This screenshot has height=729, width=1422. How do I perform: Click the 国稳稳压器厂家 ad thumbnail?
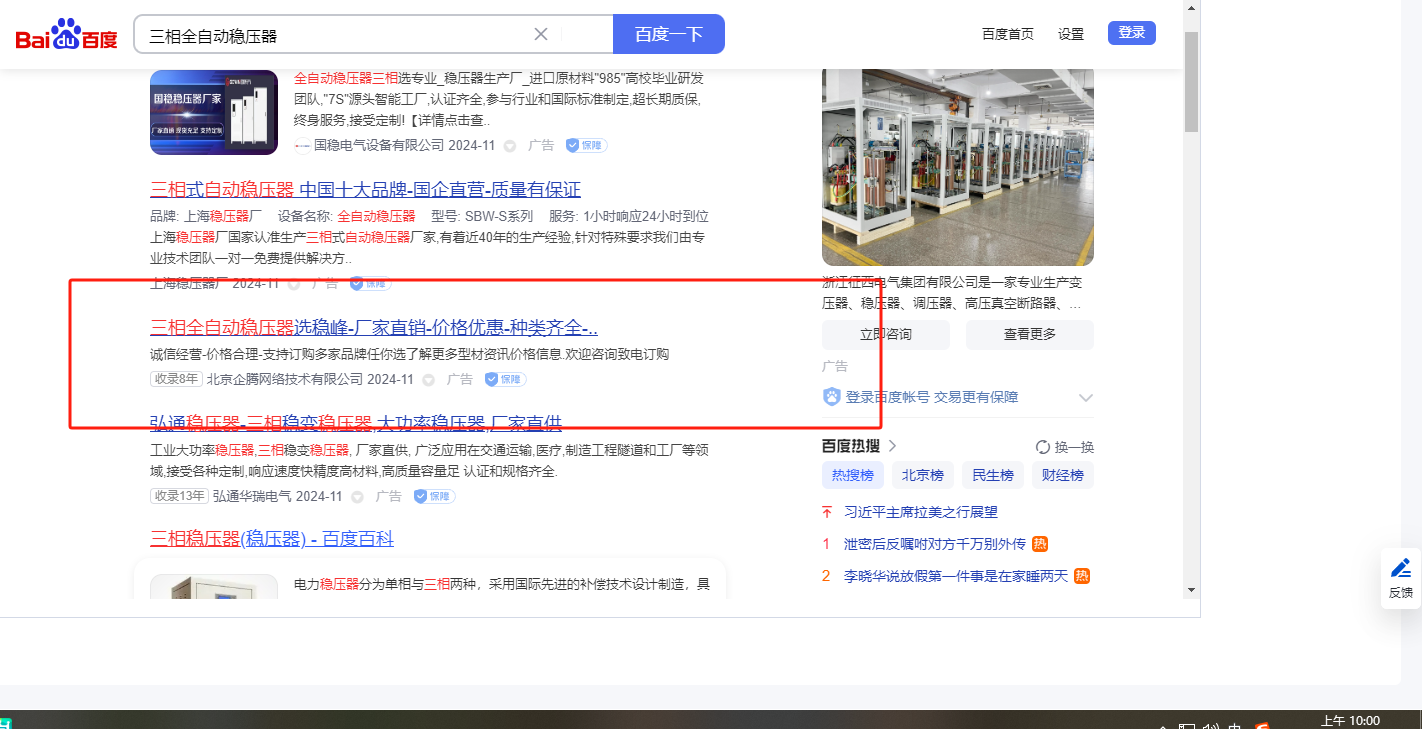(214, 112)
